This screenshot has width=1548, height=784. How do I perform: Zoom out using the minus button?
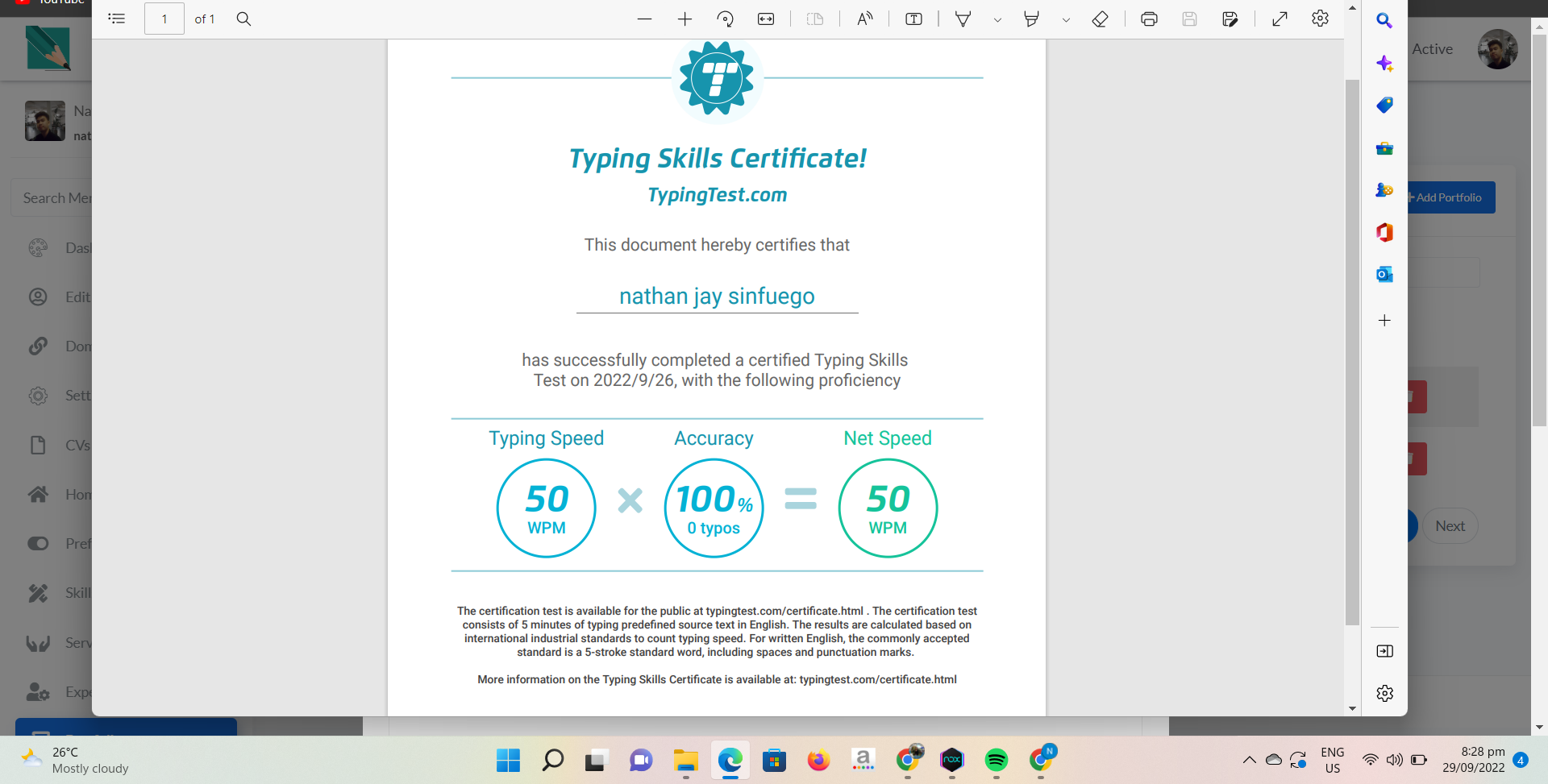644,19
